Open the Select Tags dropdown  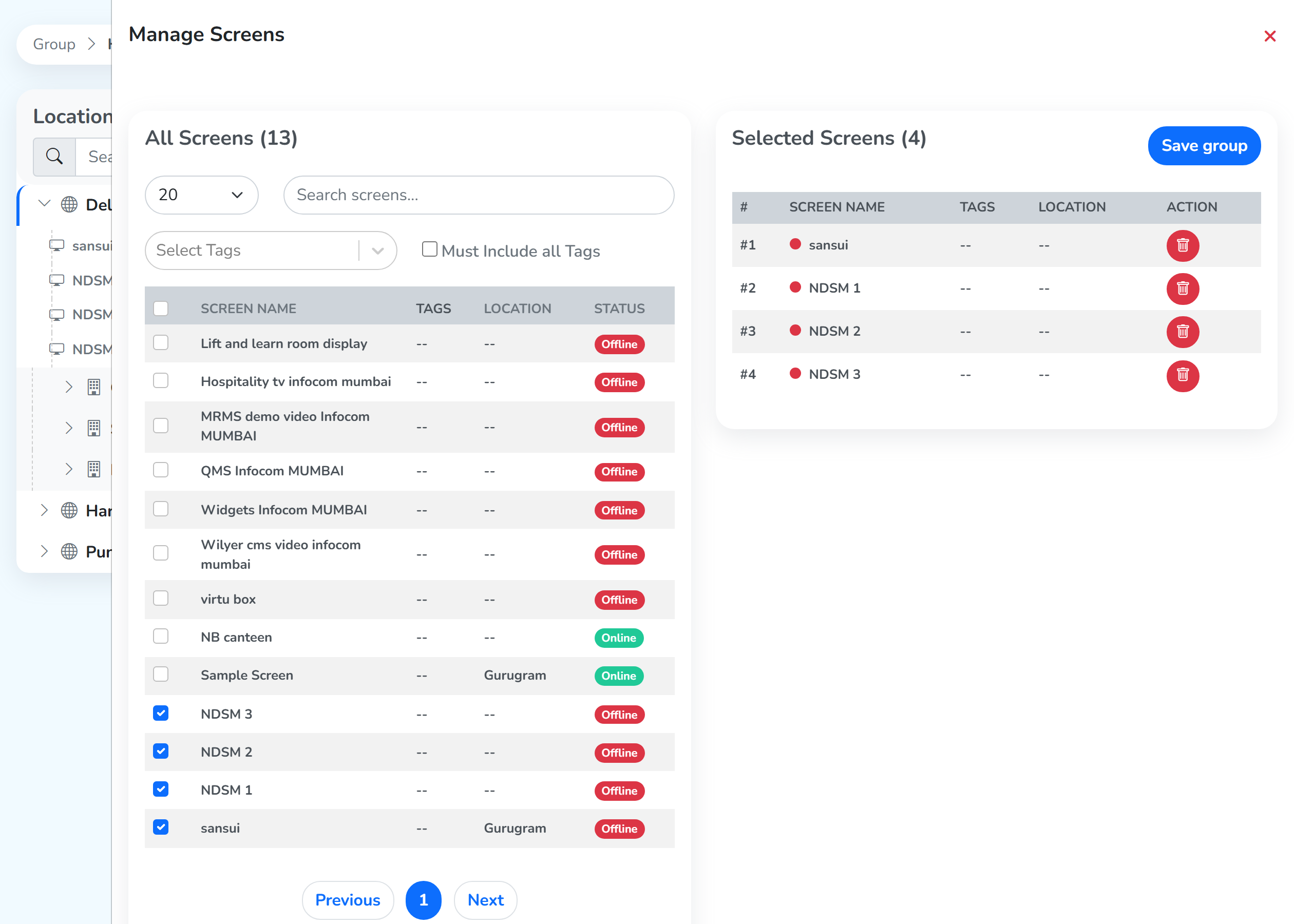tap(271, 251)
